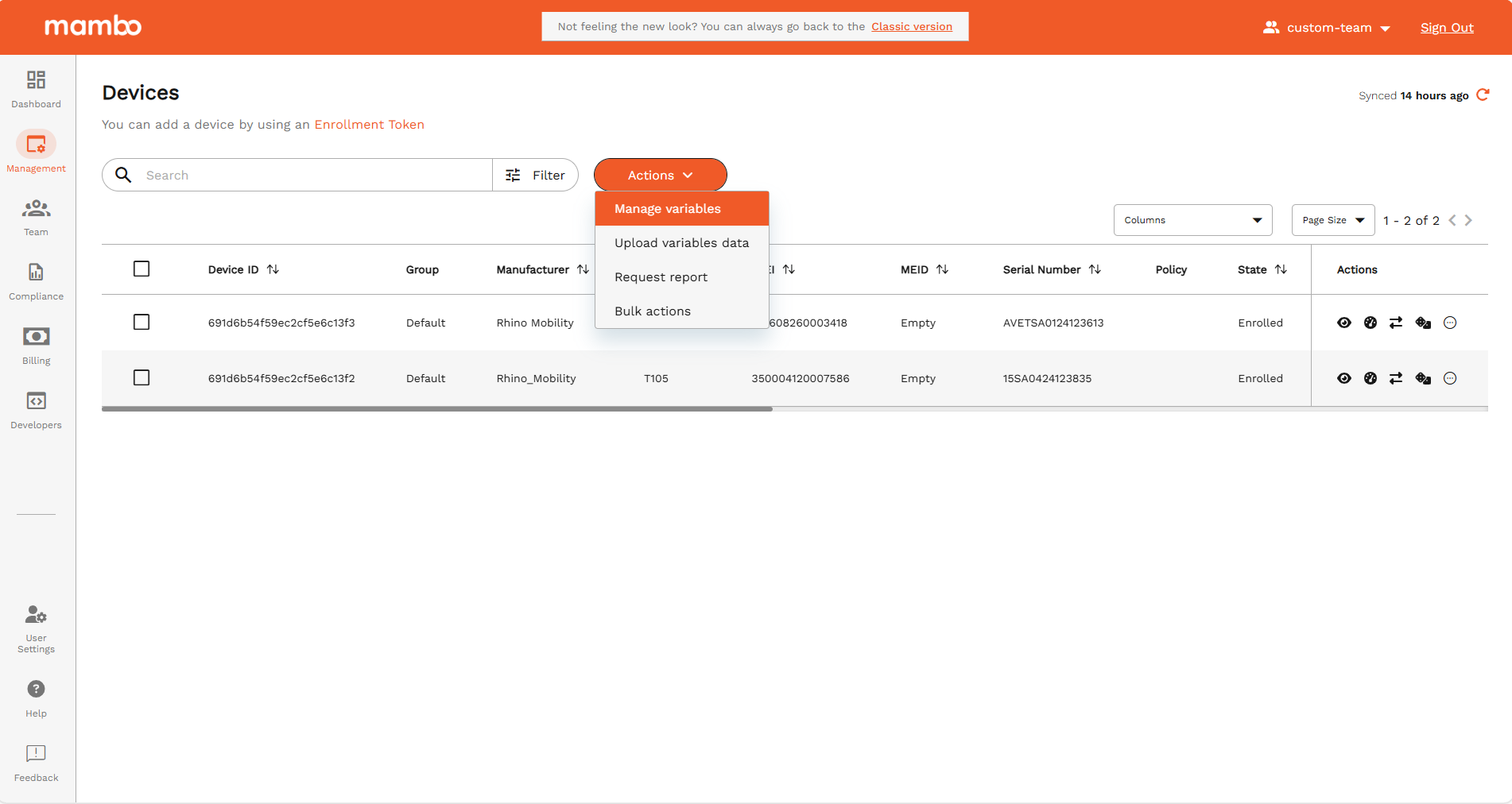Open the transfer arrows action for device T105
This screenshot has height=804, width=1512.
tap(1397, 378)
